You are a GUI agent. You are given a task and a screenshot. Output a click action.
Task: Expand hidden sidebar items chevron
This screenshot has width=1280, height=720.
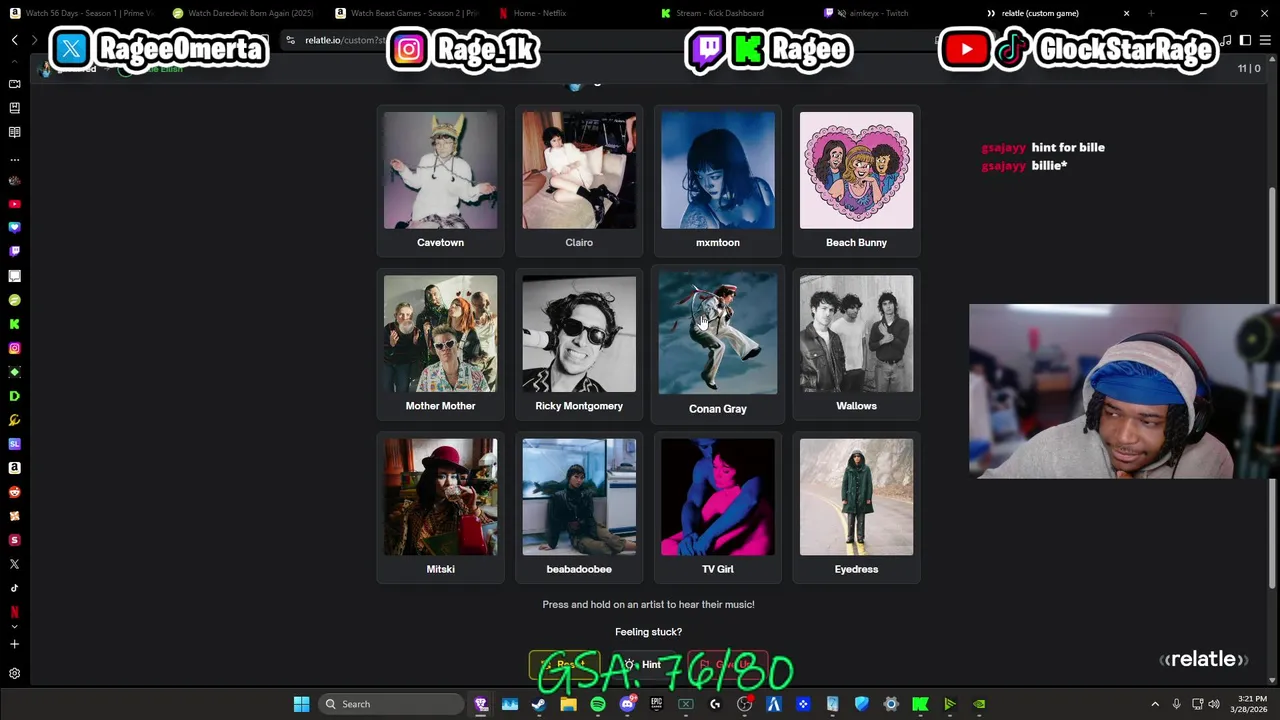pyautogui.click(x=14, y=627)
